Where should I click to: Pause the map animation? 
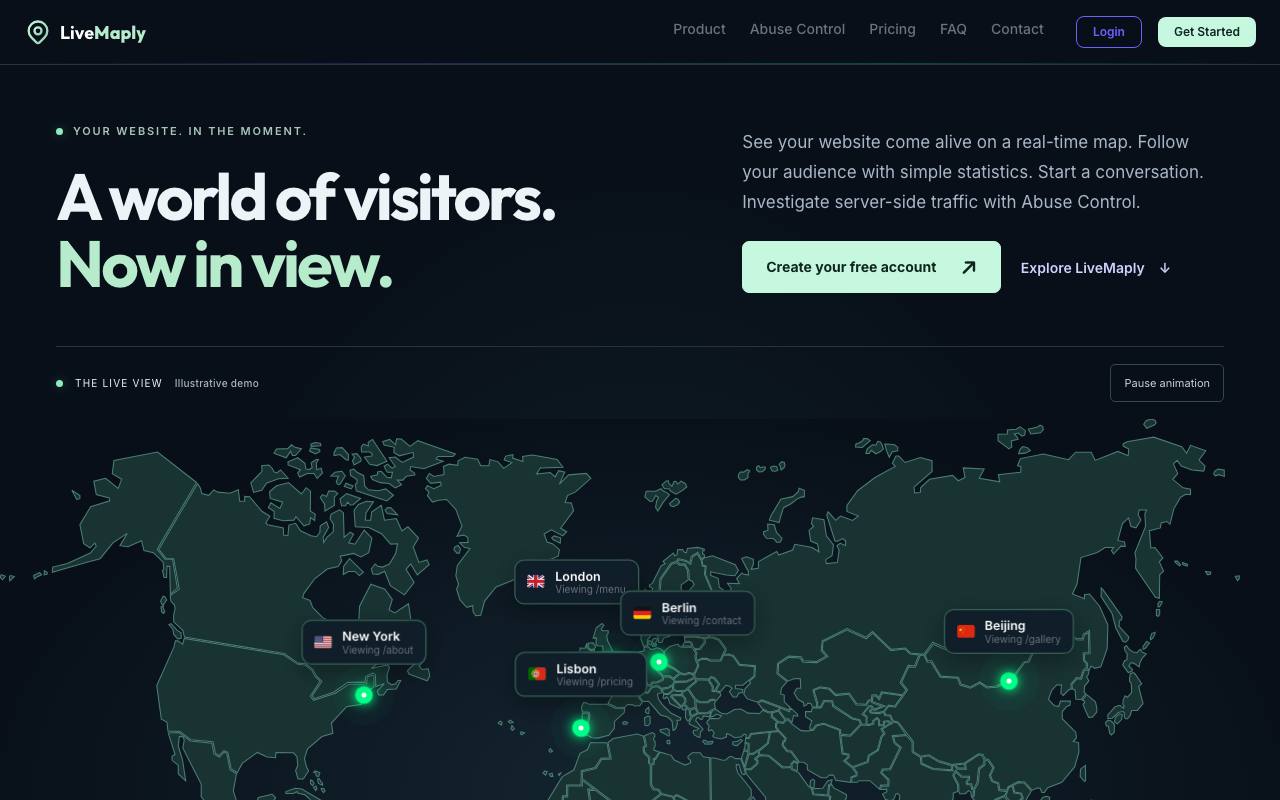(x=1166, y=383)
